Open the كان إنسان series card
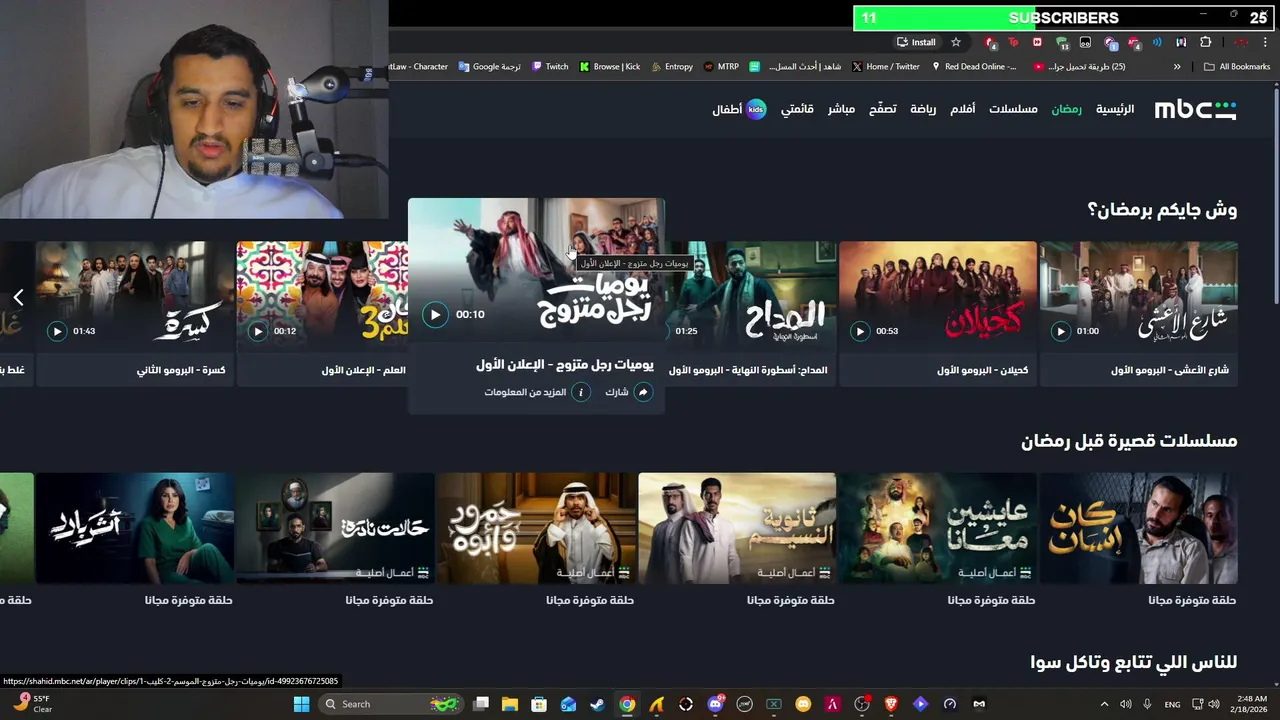Image resolution: width=1280 pixels, height=720 pixels. (1138, 528)
